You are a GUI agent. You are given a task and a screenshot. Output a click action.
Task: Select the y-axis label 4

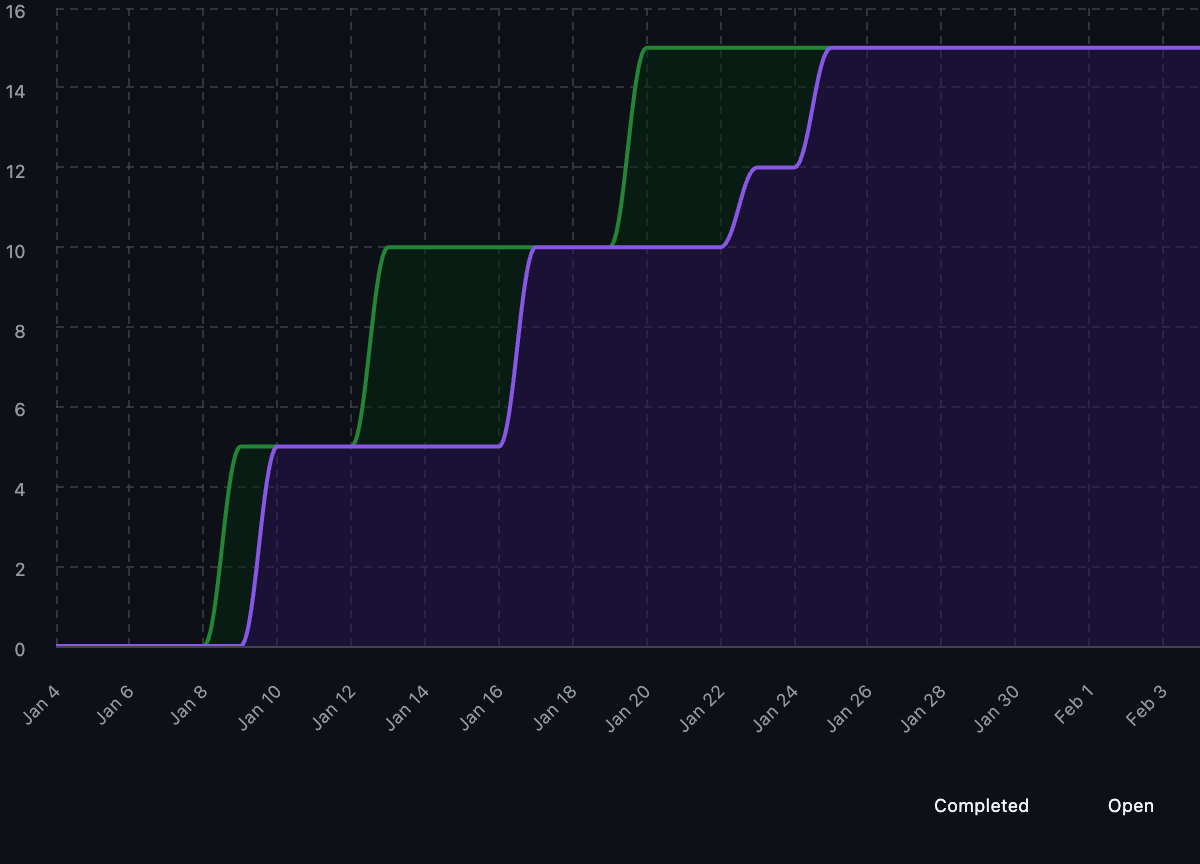[20, 488]
